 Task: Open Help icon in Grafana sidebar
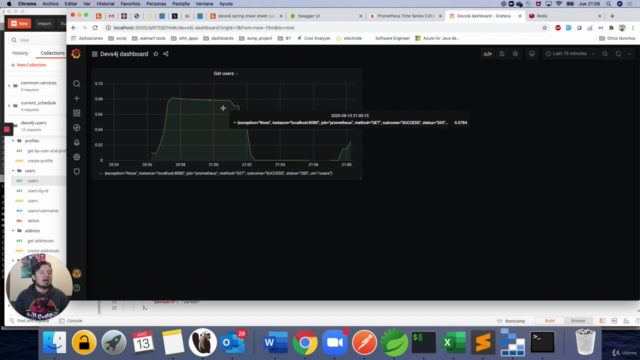pyautogui.click(x=76, y=288)
